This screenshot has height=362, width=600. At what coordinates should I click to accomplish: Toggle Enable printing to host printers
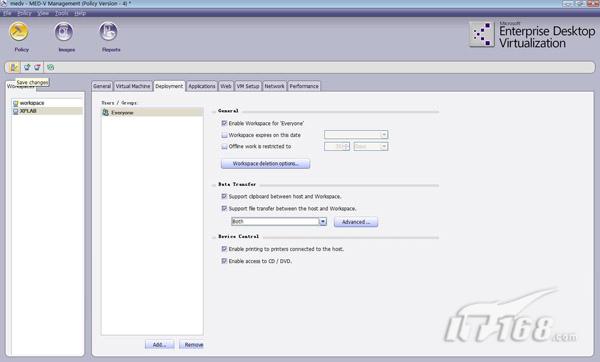(224, 249)
